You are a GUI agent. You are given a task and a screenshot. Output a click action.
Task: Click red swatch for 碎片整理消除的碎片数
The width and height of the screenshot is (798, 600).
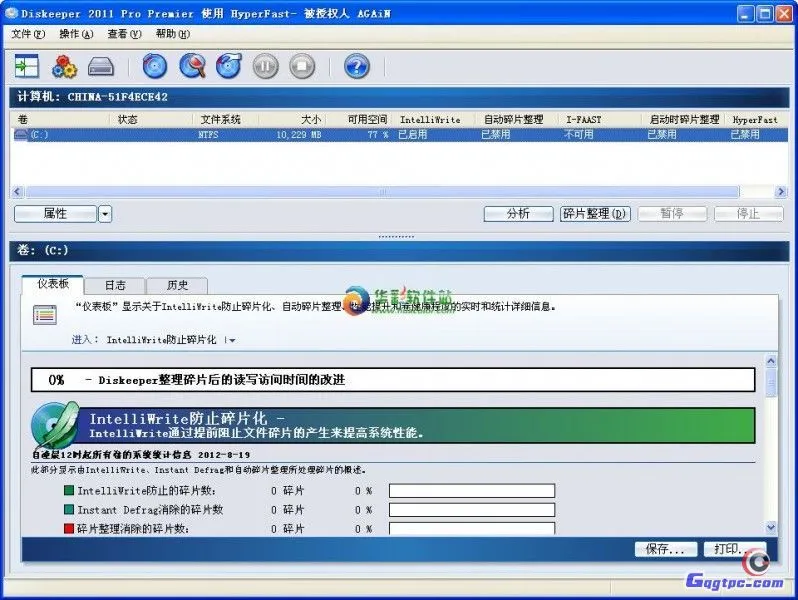point(69,528)
